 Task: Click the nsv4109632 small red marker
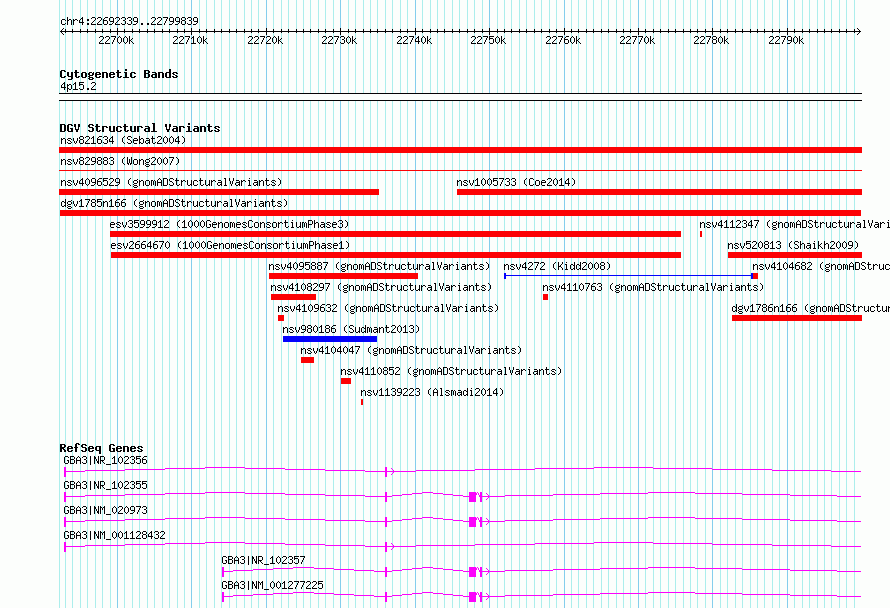coord(280,318)
